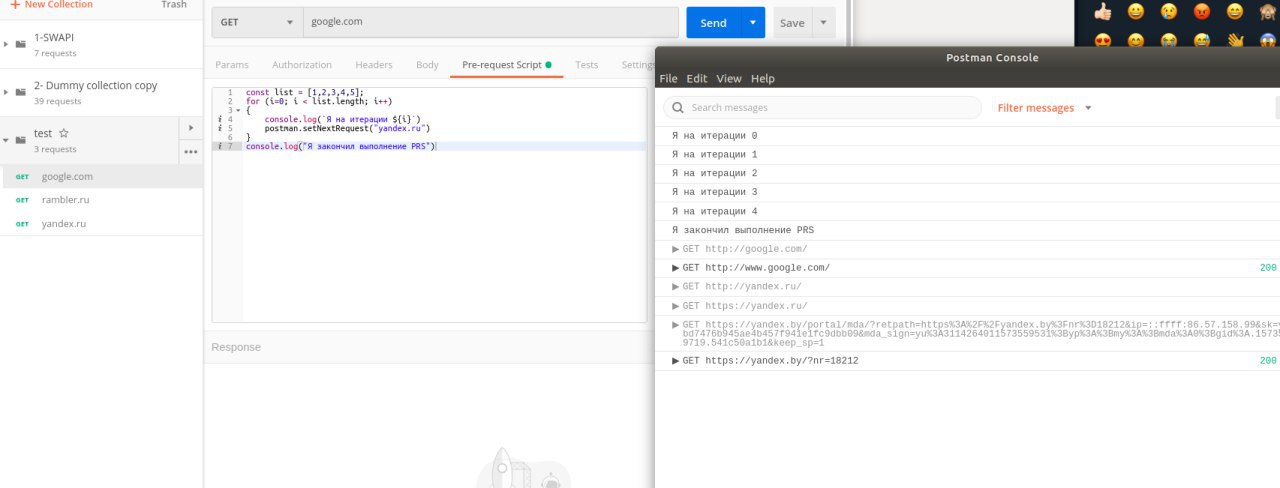1280x488 pixels.
Task: Click the GET badge next to rambler.ru
Action: pyautogui.click(x=22, y=200)
